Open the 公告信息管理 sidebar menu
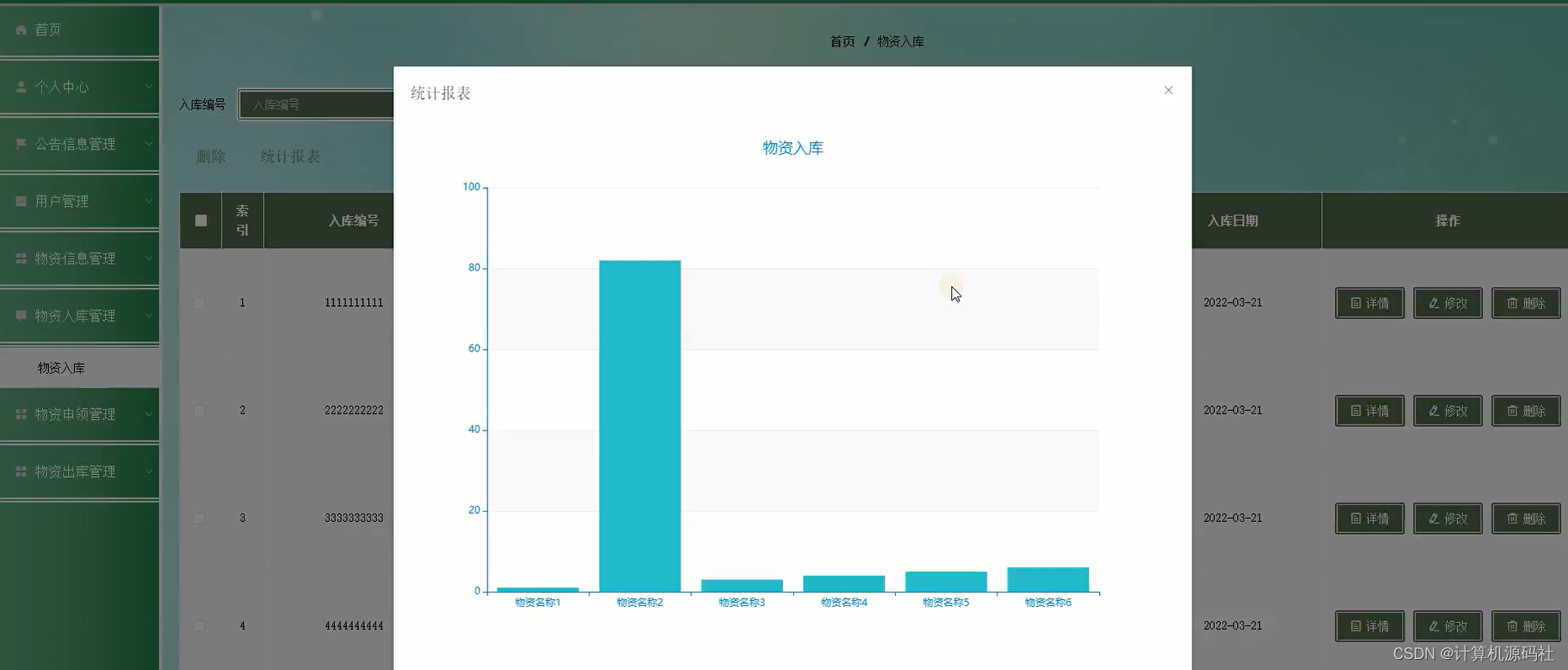The image size is (1568, 670). (79, 144)
